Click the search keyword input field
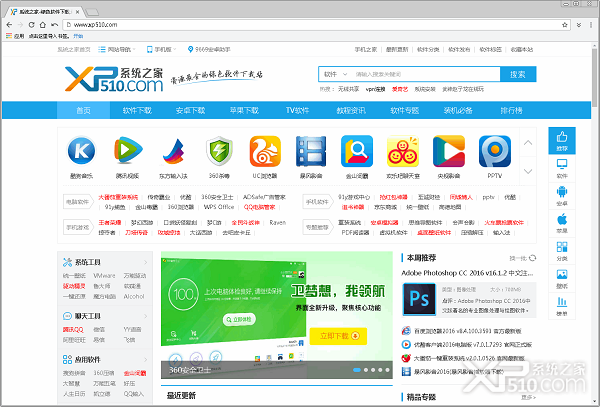Image resolution: width=600 pixels, height=407 pixels. pyautogui.click(x=426, y=74)
